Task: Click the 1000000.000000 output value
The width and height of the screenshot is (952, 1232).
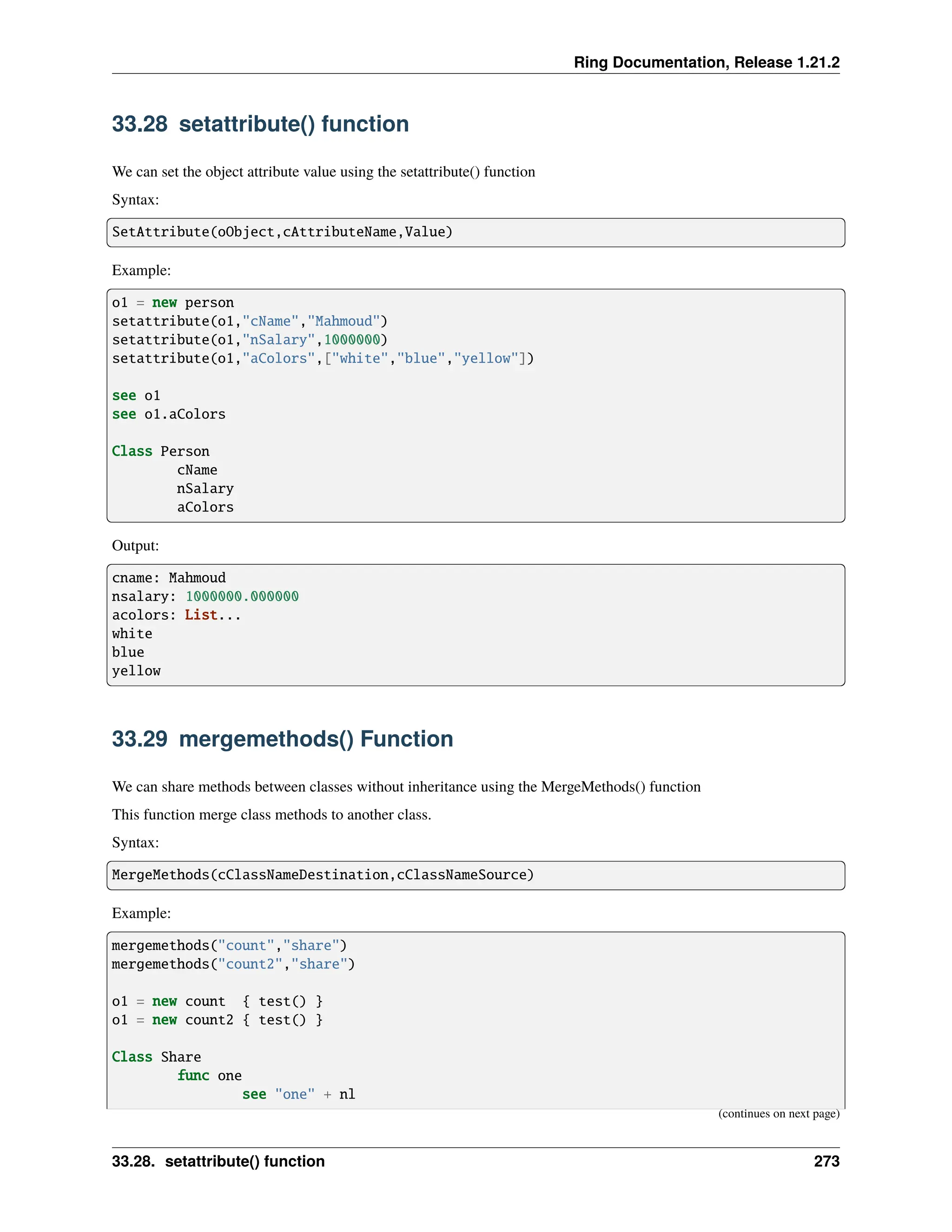Action: coord(242,596)
